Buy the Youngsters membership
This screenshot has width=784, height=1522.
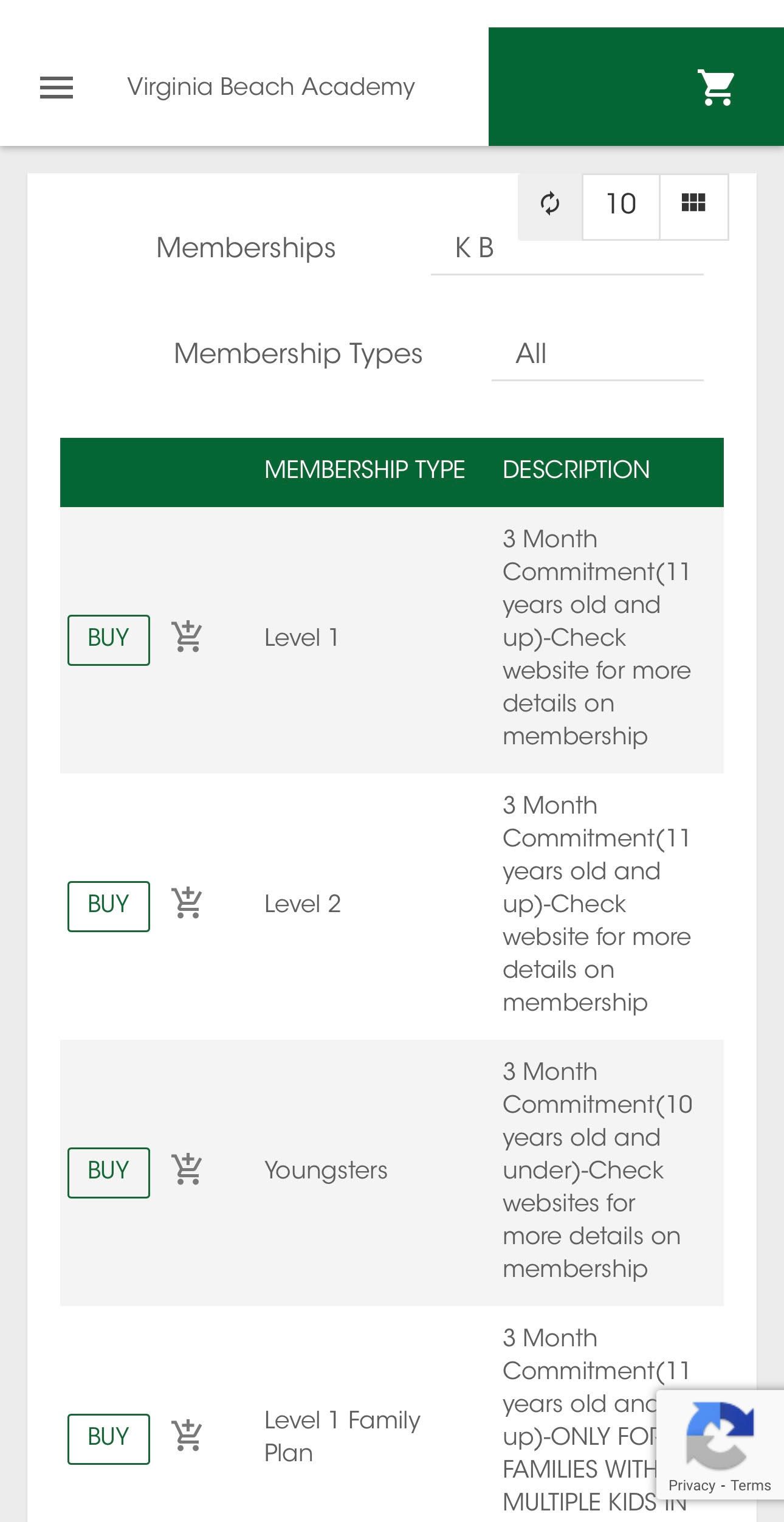108,1172
